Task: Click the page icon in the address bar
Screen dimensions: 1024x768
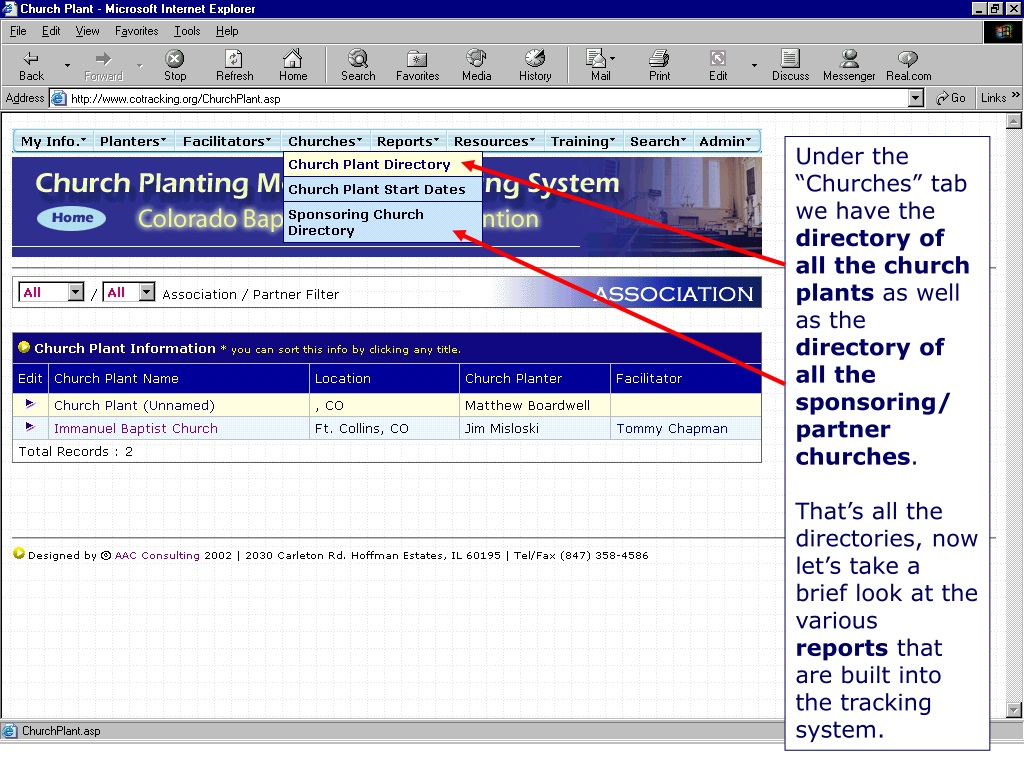Action: pyautogui.click(x=59, y=99)
